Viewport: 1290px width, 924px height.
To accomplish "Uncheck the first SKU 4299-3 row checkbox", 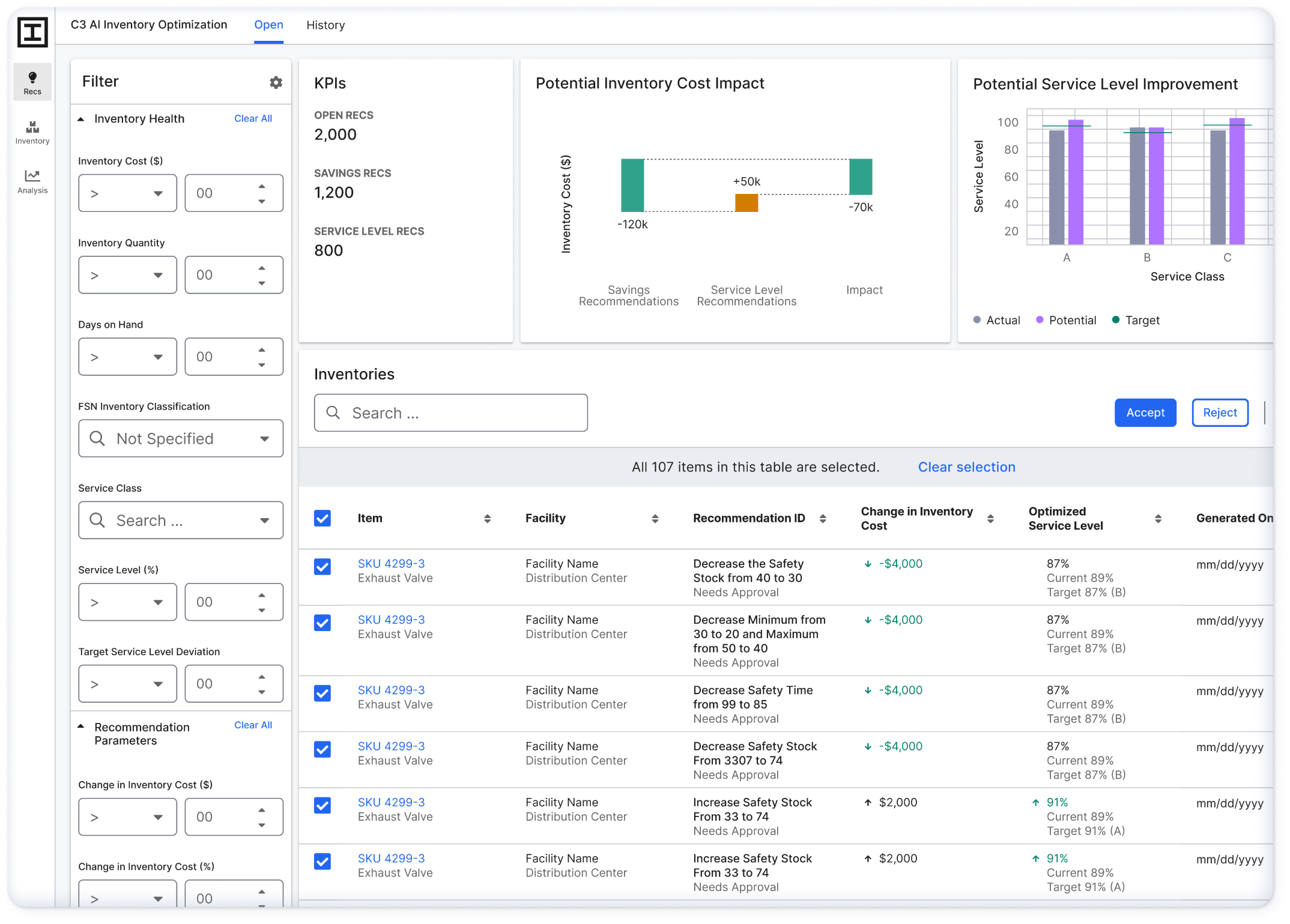I will point(322,566).
